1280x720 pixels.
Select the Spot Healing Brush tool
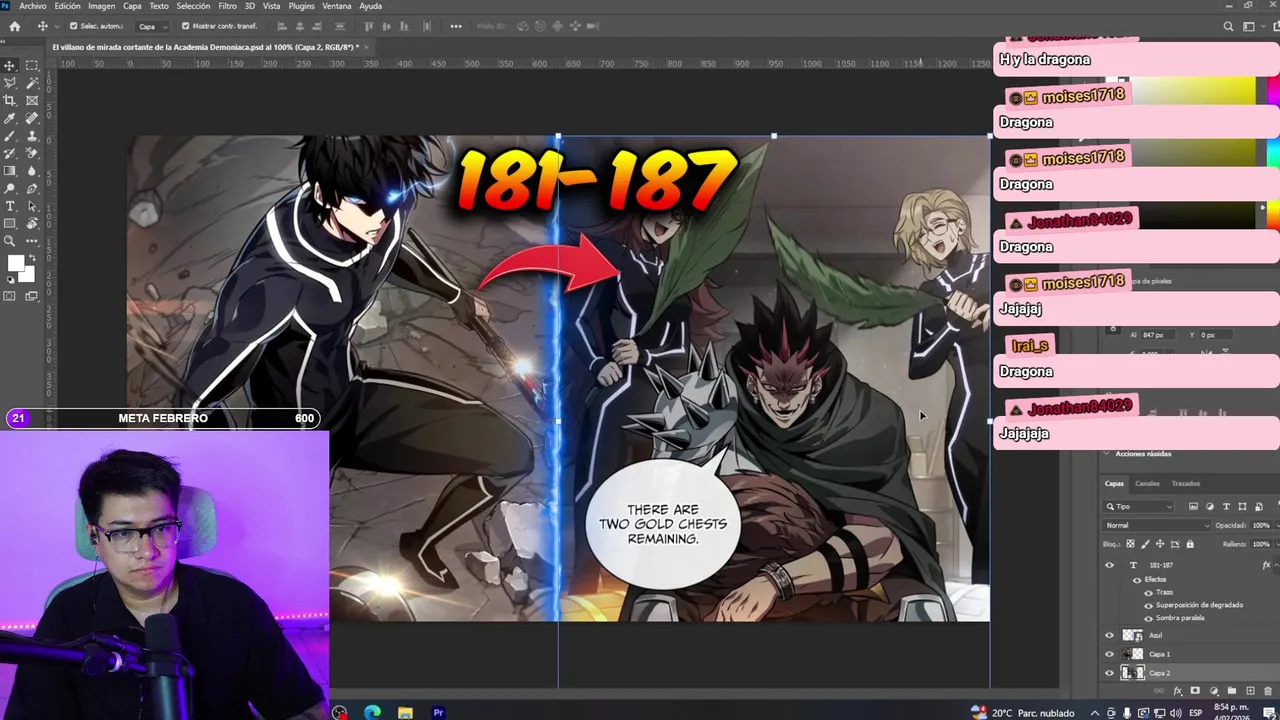tap(32, 118)
